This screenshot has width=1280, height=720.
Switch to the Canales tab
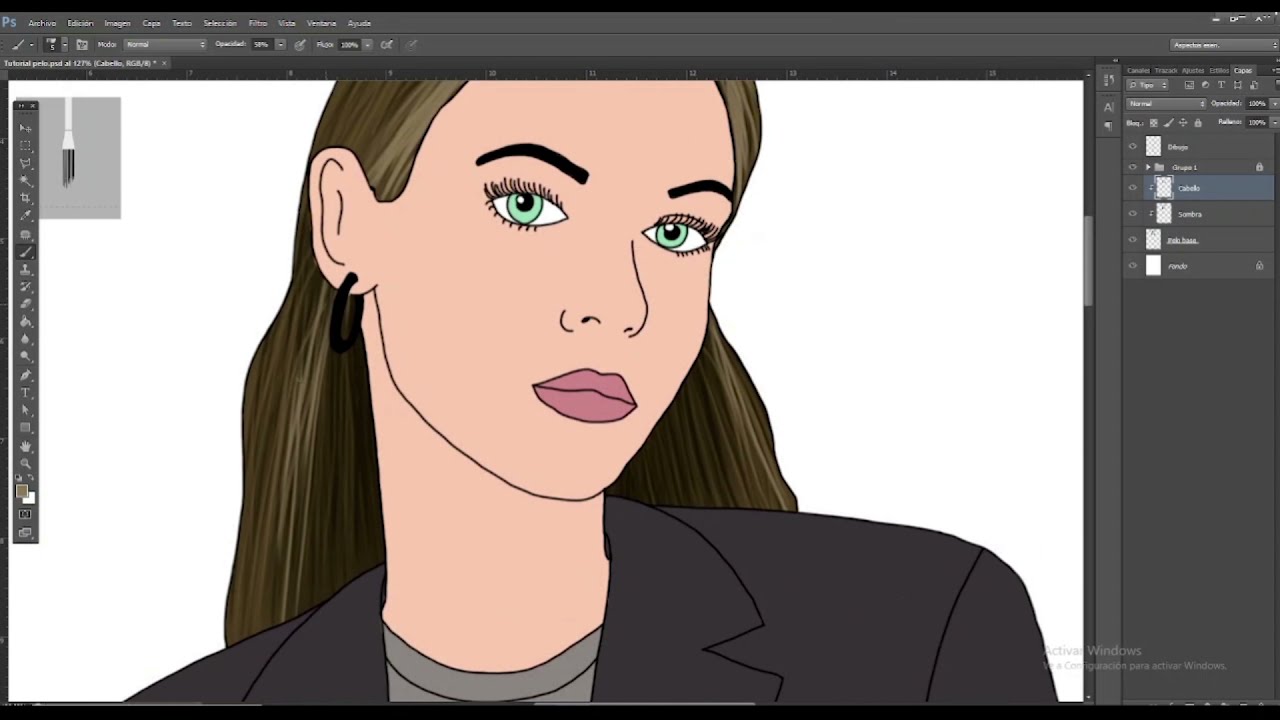(x=1138, y=71)
